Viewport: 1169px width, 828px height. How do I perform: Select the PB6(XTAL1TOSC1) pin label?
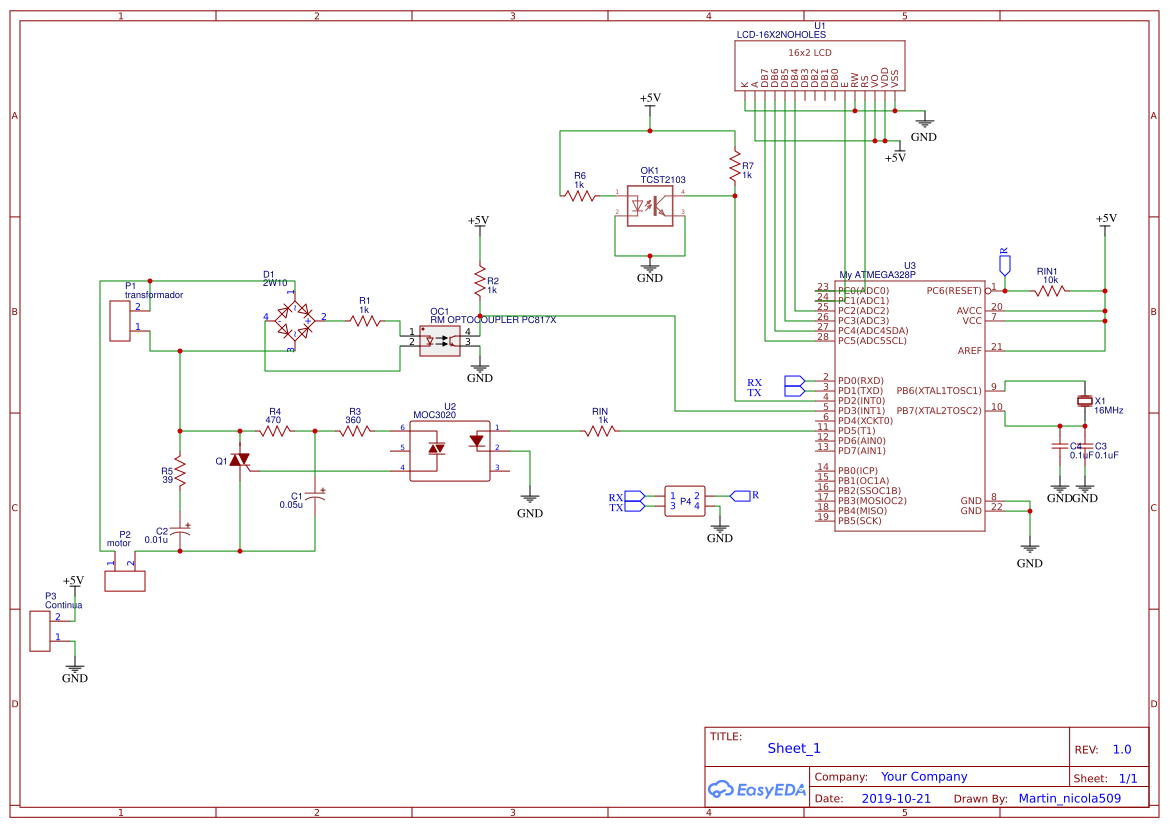click(x=939, y=391)
